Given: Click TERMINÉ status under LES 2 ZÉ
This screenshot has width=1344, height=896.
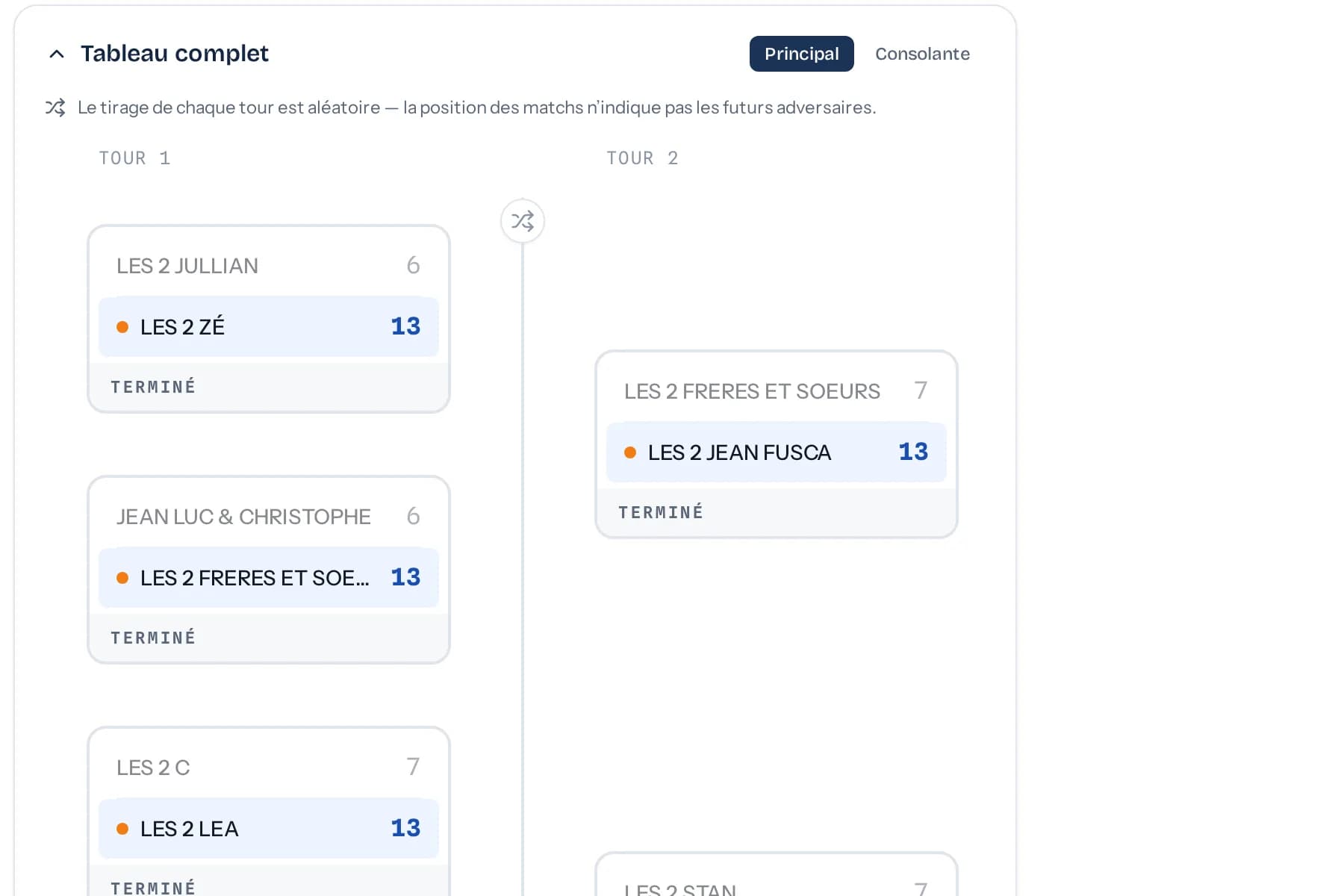Looking at the screenshot, I should (x=153, y=387).
